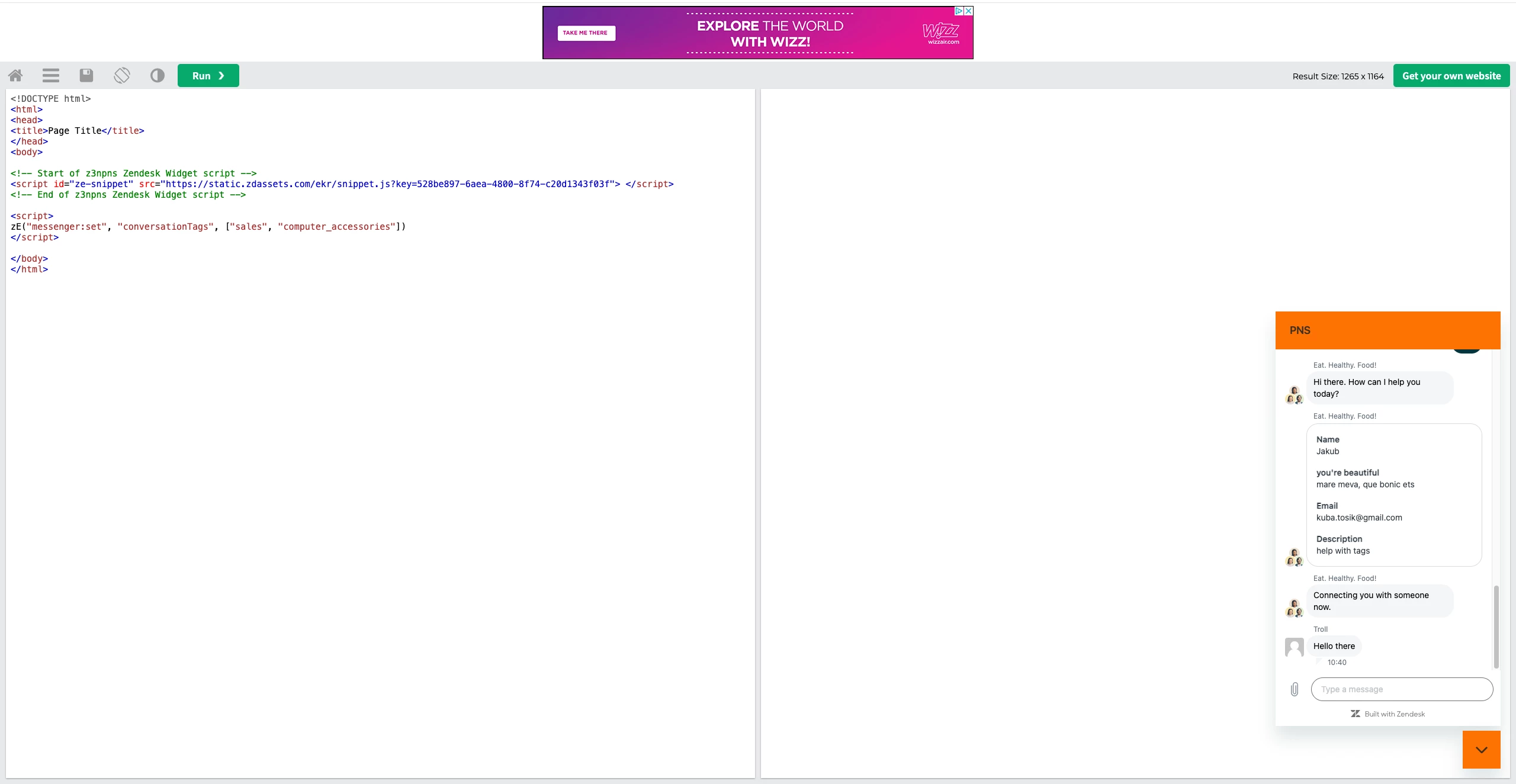1516x784 pixels.
Task: Toggle dark mode contrast icon
Action: pyautogui.click(x=158, y=76)
